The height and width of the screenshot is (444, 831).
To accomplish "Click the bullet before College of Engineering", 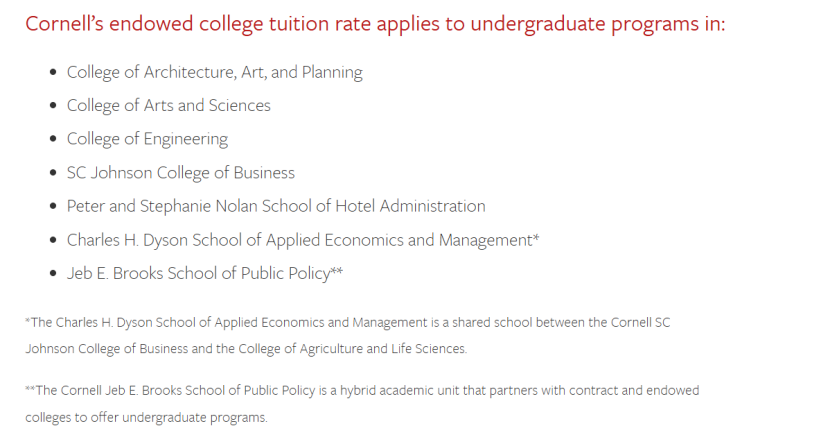I will click(x=52, y=139).
